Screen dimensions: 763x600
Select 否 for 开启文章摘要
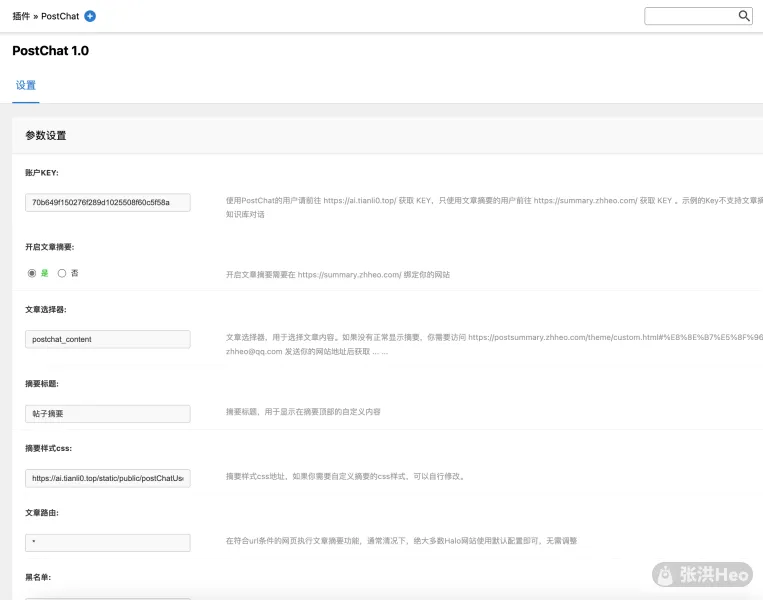(x=62, y=273)
